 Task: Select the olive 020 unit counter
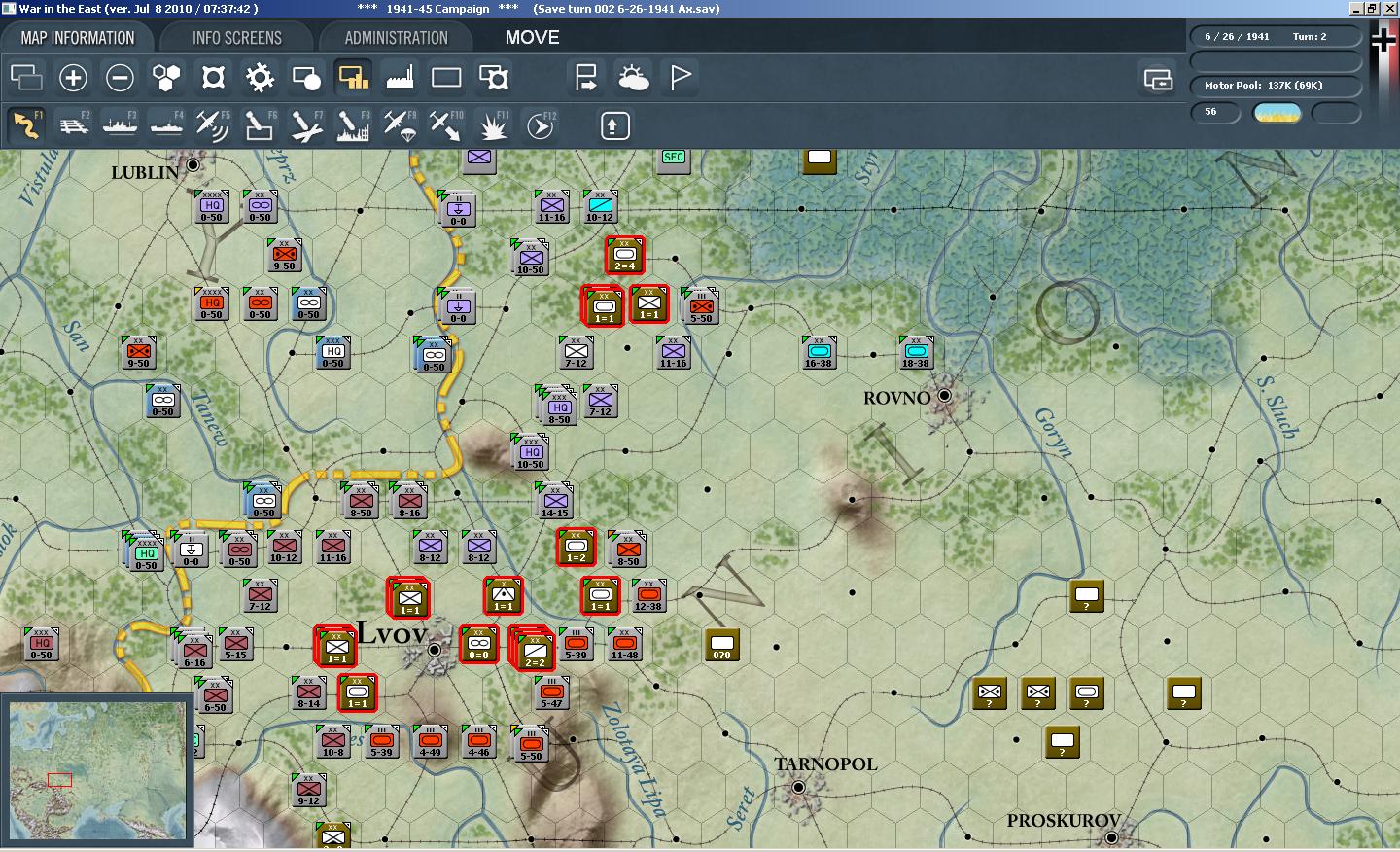pos(721,644)
